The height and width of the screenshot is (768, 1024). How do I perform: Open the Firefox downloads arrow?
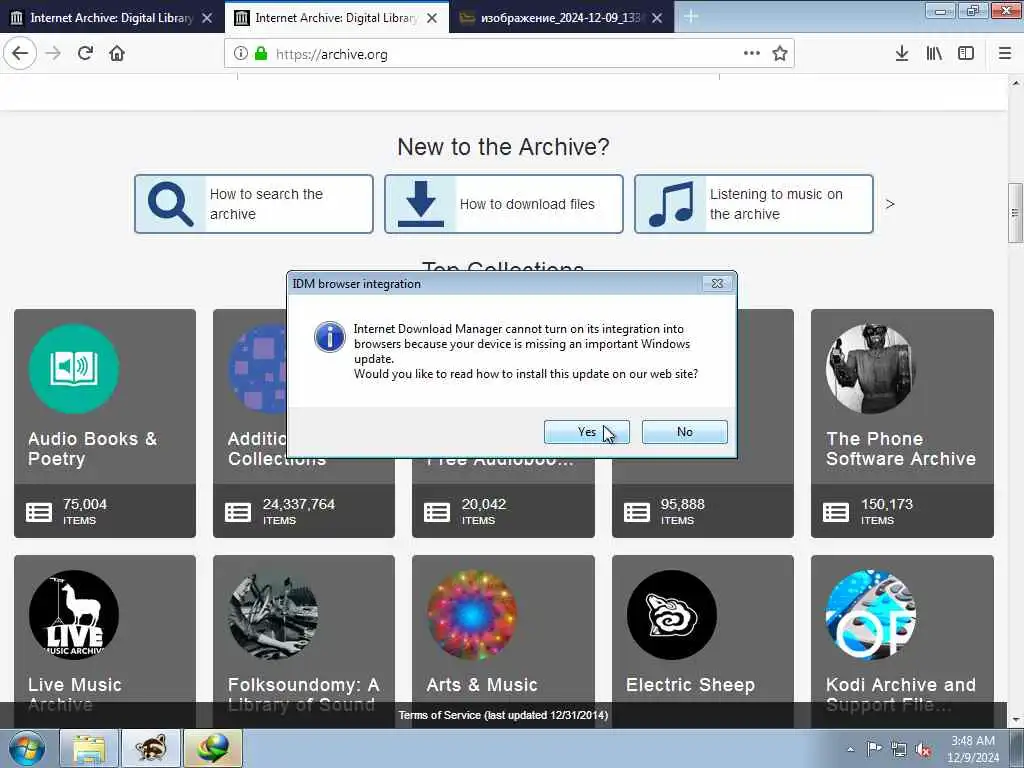click(902, 54)
